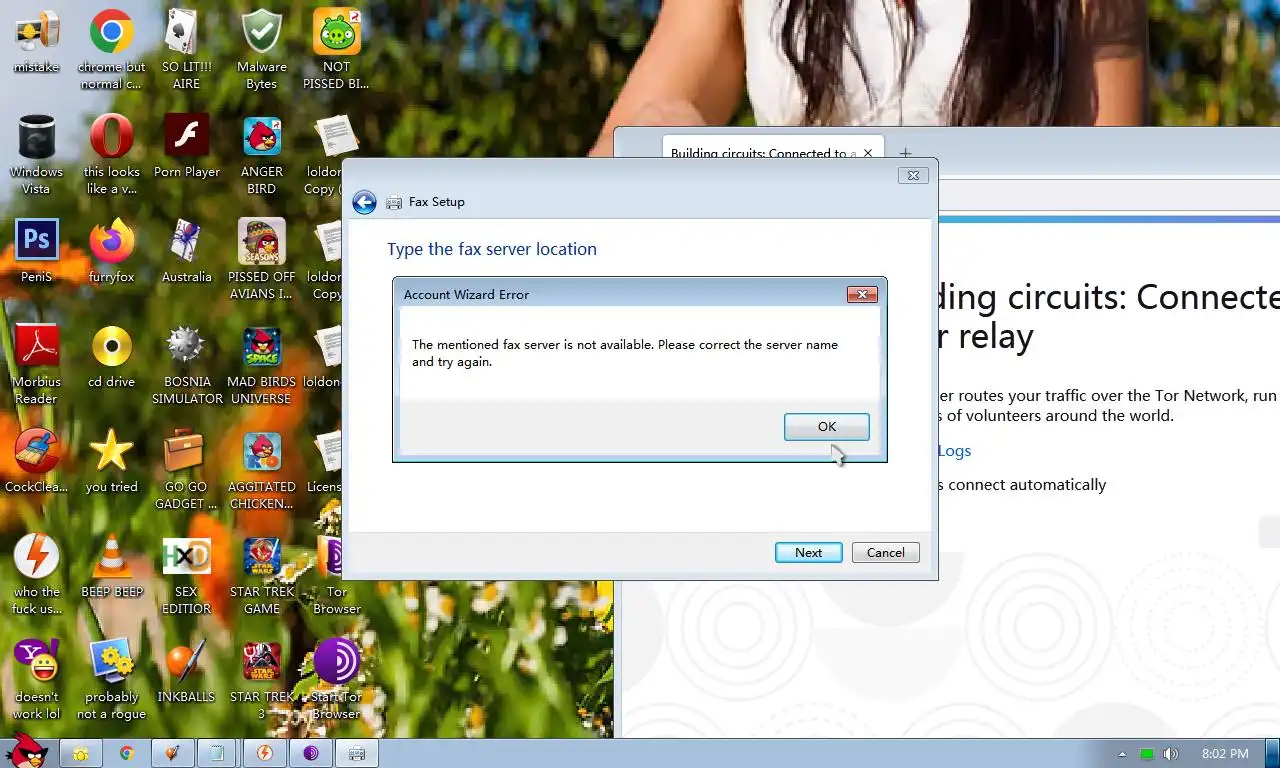Show hidden system tray icons

(1122, 754)
